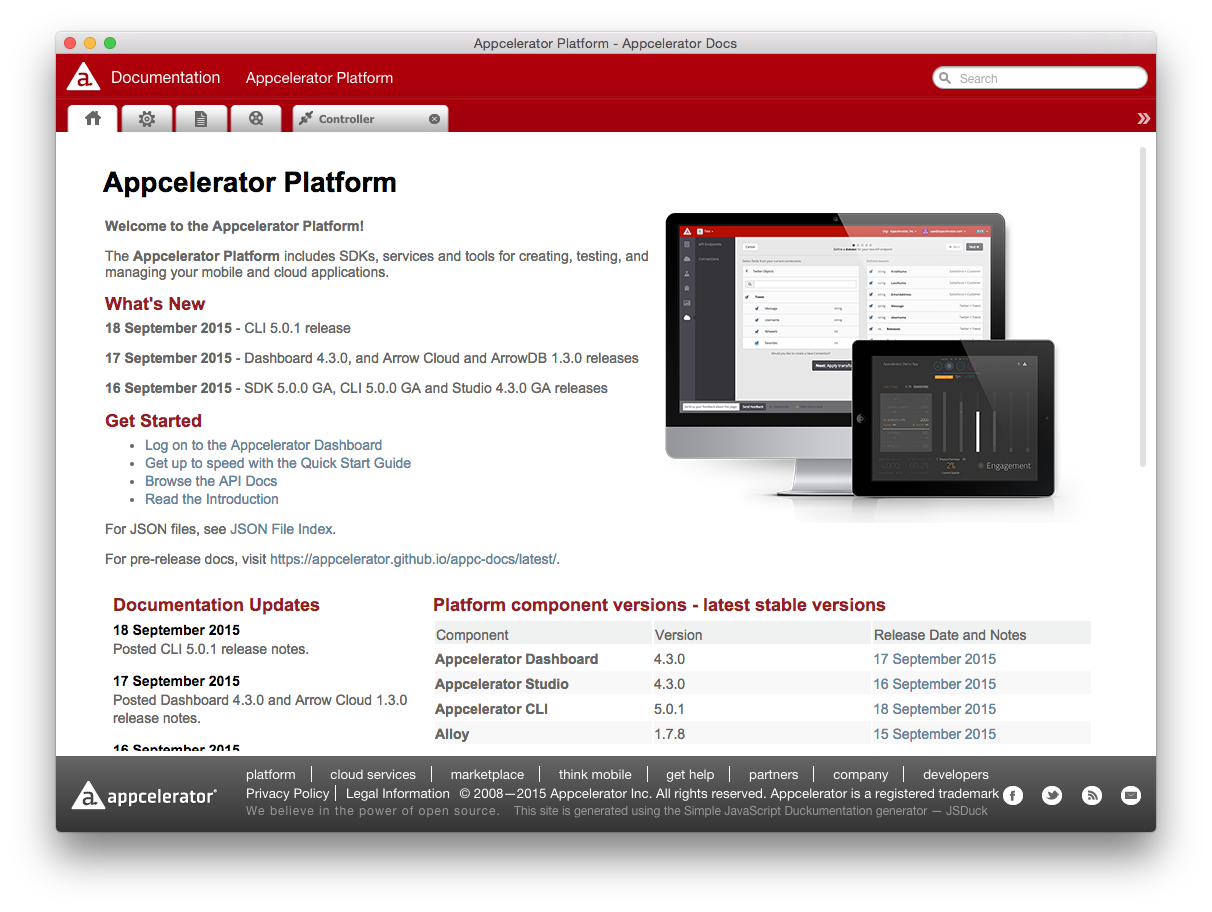Click the green zoom window button
Viewport: 1212px width, 912px height.
110,43
